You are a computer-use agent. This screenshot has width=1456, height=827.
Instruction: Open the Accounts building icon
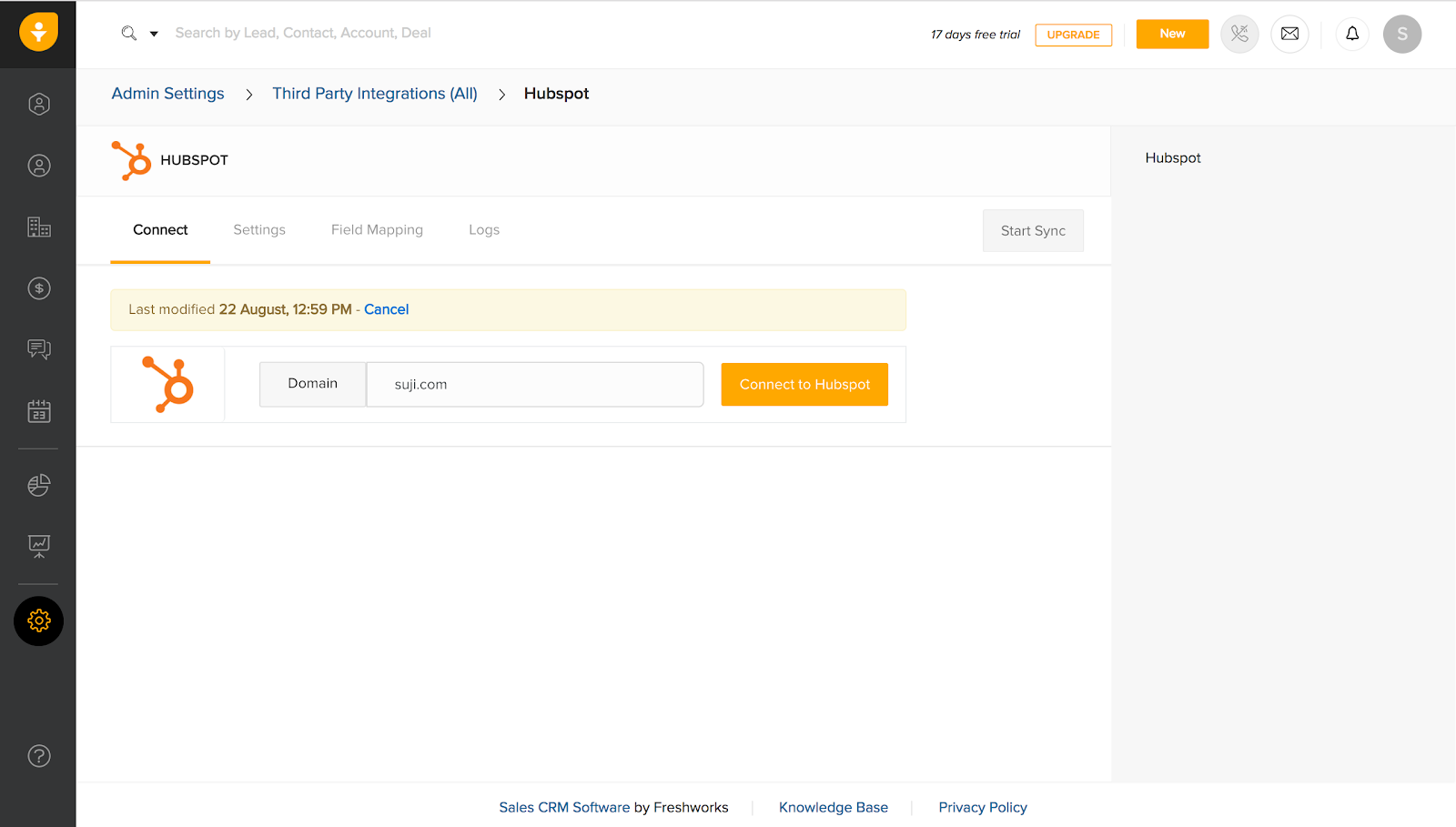click(39, 227)
